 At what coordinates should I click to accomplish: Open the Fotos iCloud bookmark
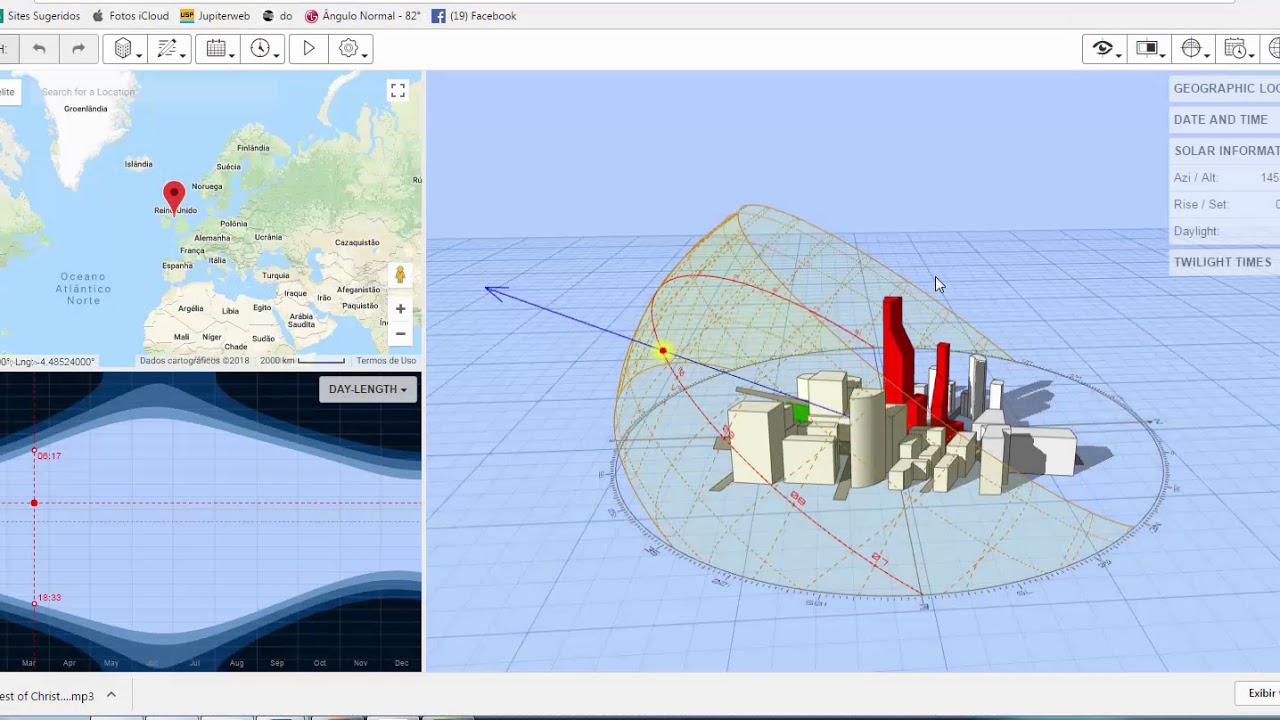click(130, 16)
